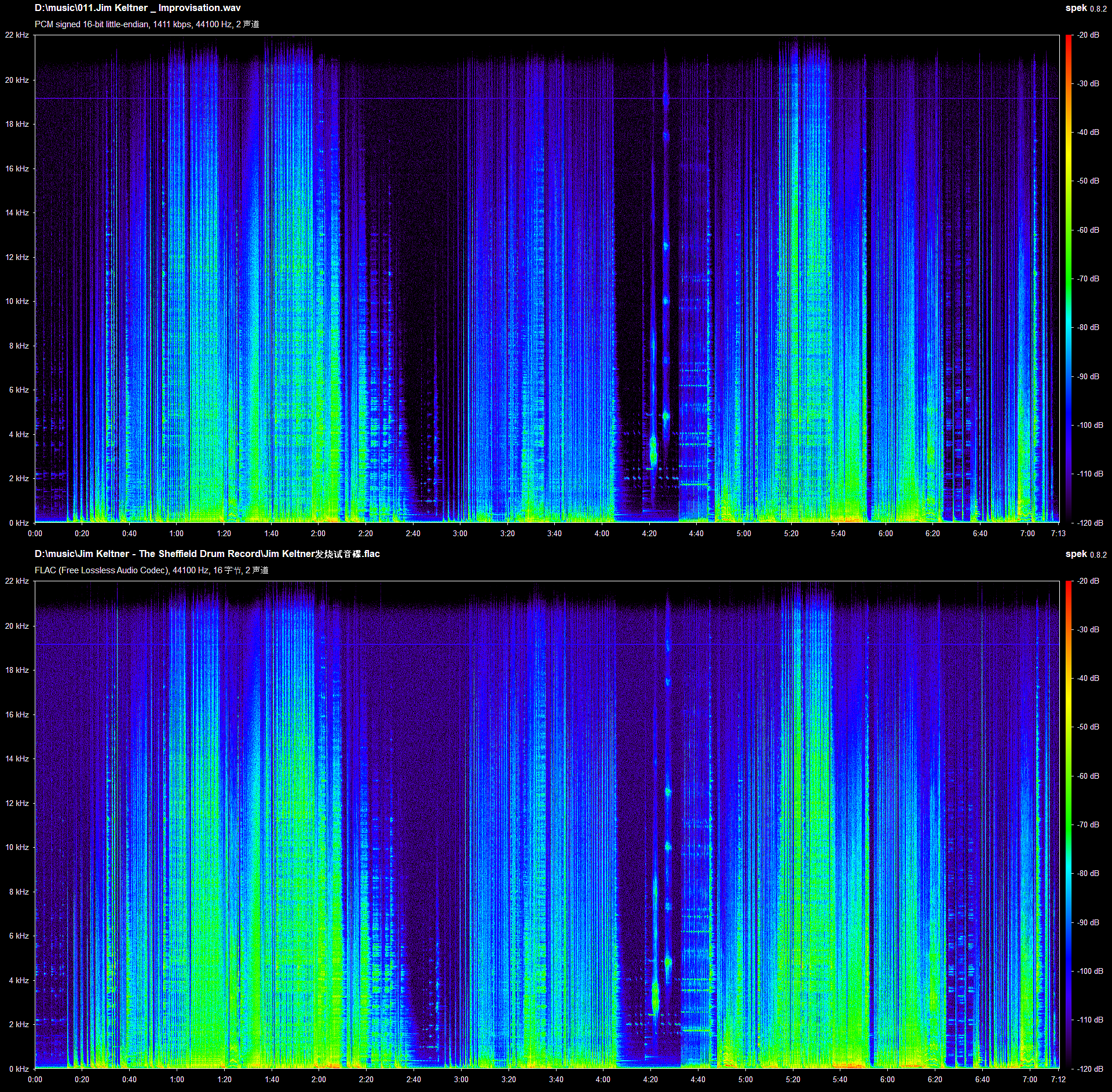
Task: Click the 5:00 time marker of bottom spectrogram
Action: (x=745, y=1079)
